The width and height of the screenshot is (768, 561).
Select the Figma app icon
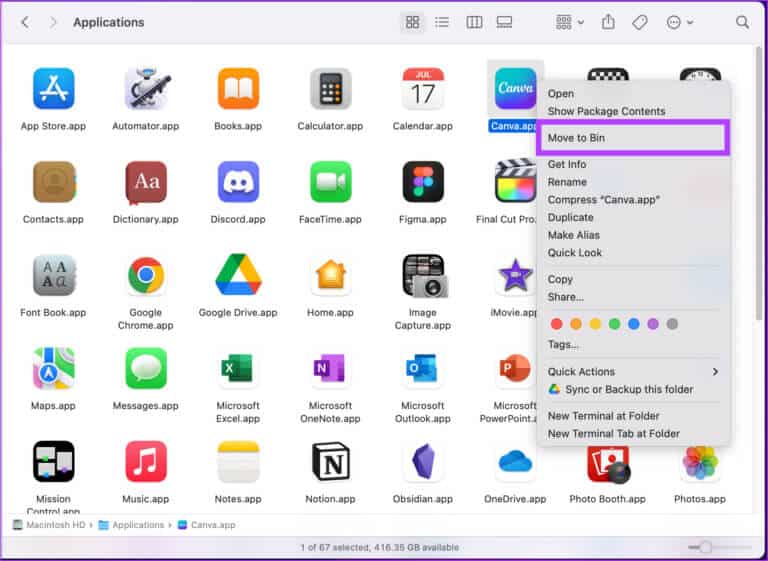[423, 182]
